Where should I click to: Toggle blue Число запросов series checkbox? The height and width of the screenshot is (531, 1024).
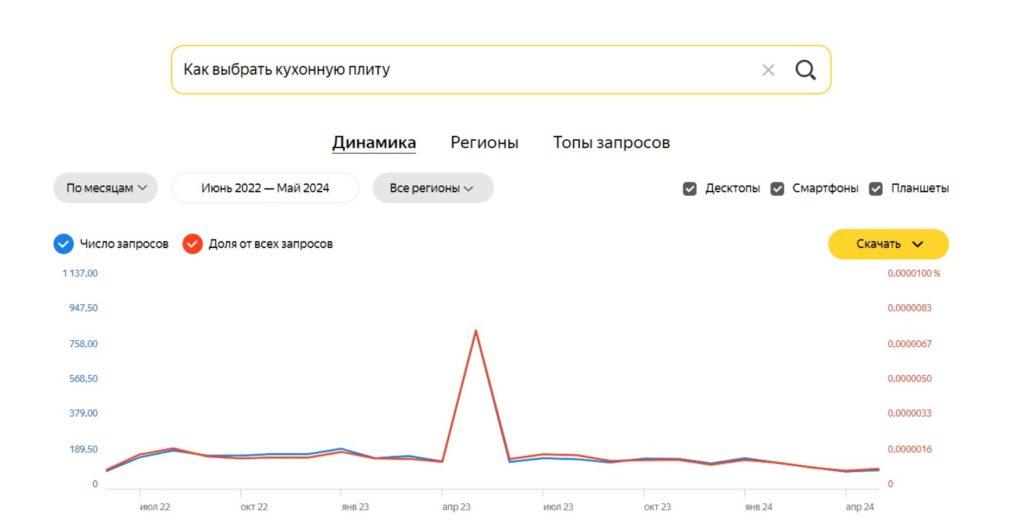[x=63, y=244]
